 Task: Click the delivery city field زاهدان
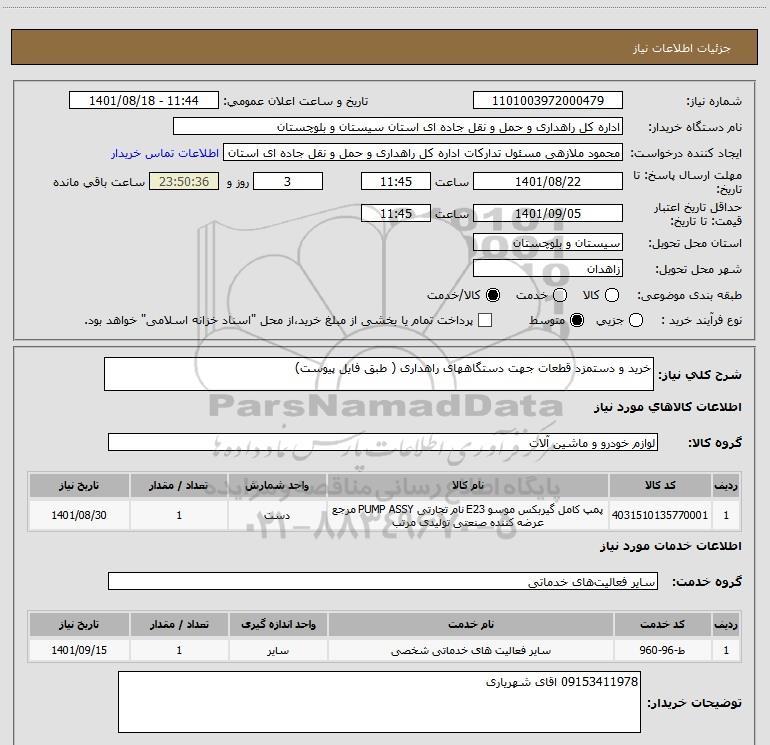[548, 268]
